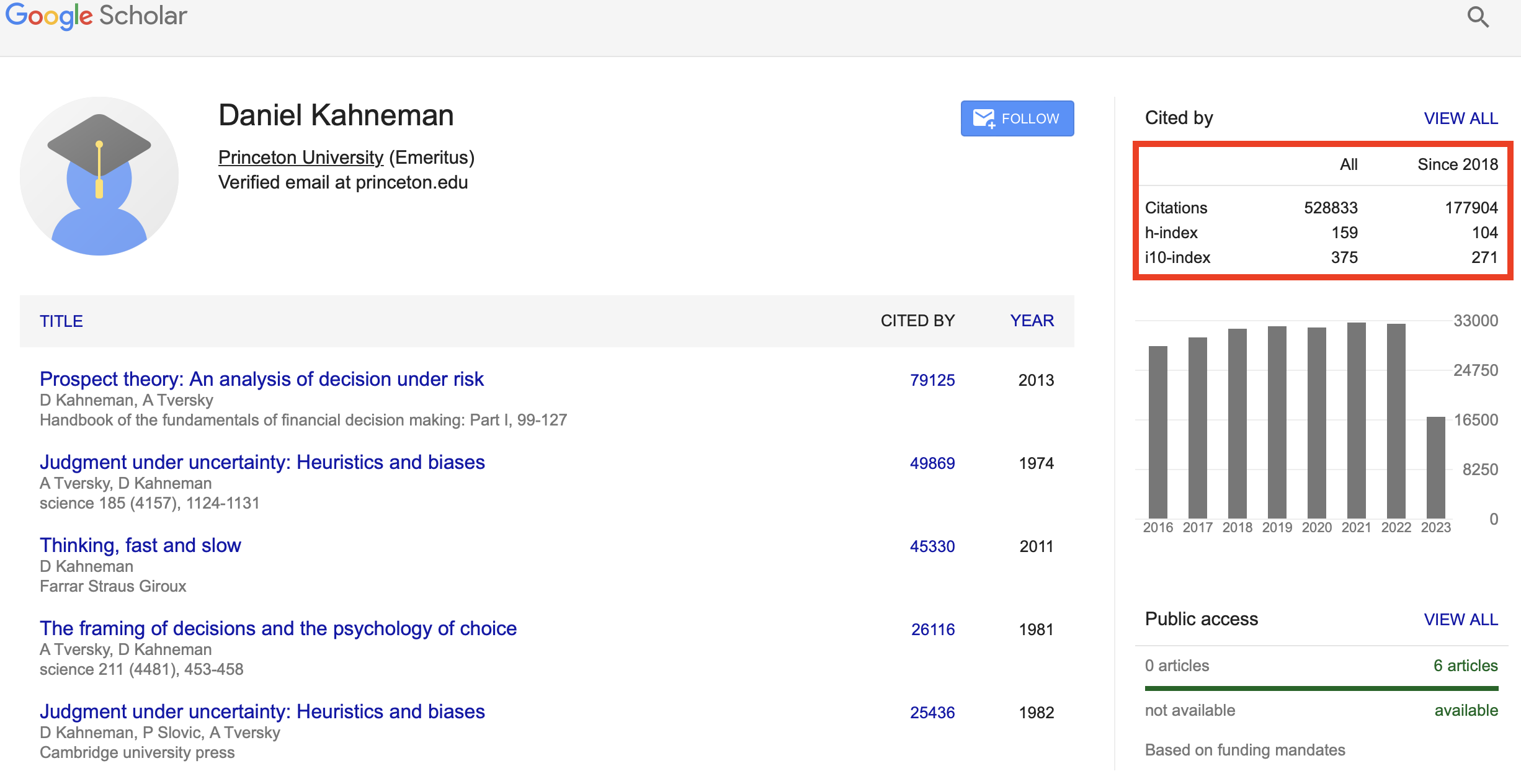
Task: Click the FOLLOW button
Action: coord(1017,118)
